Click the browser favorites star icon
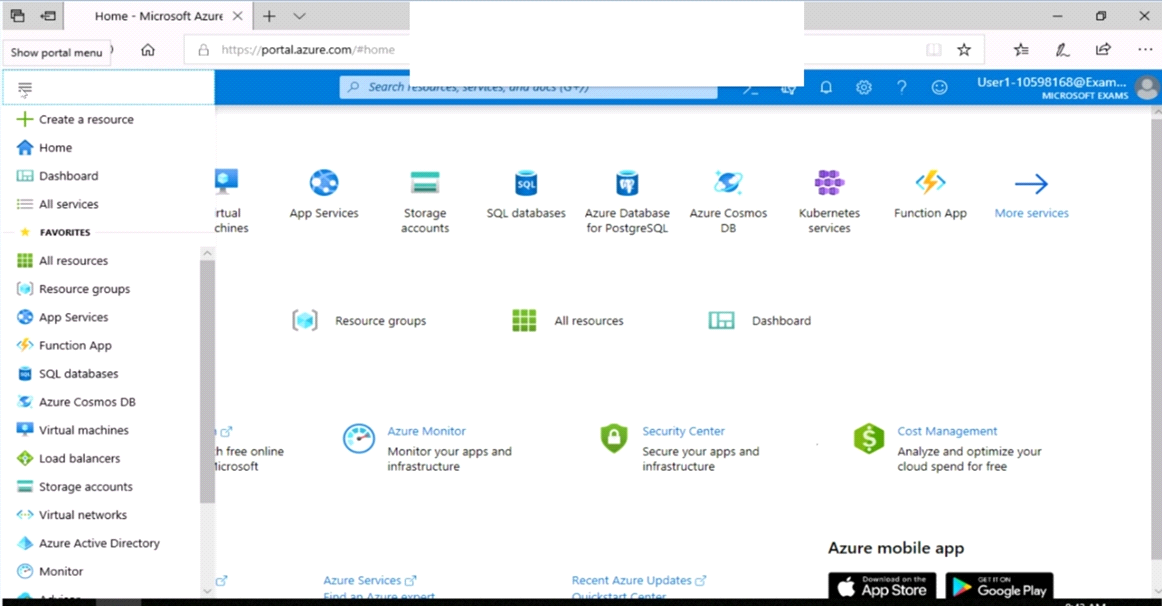 pos(963,50)
